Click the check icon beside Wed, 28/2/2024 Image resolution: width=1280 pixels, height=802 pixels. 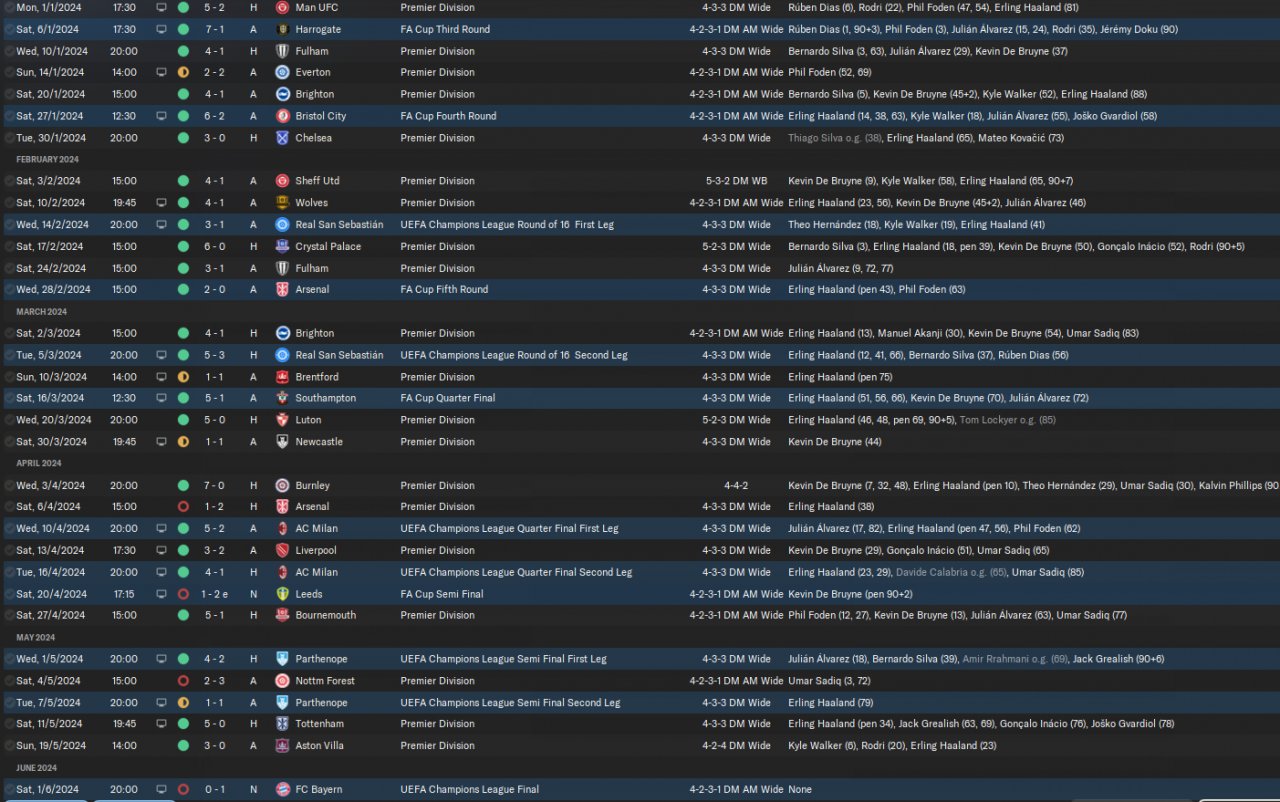10,290
